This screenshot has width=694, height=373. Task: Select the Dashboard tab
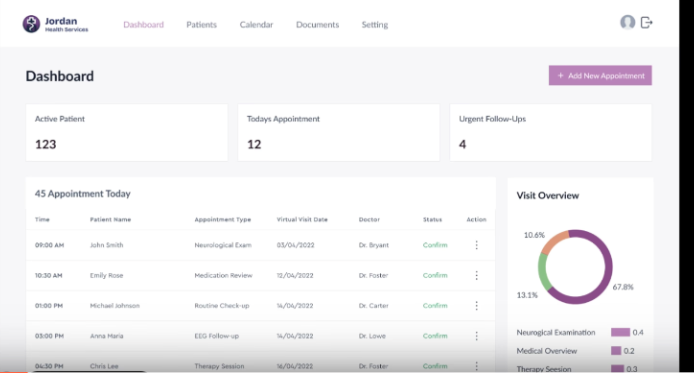coord(143,25)
